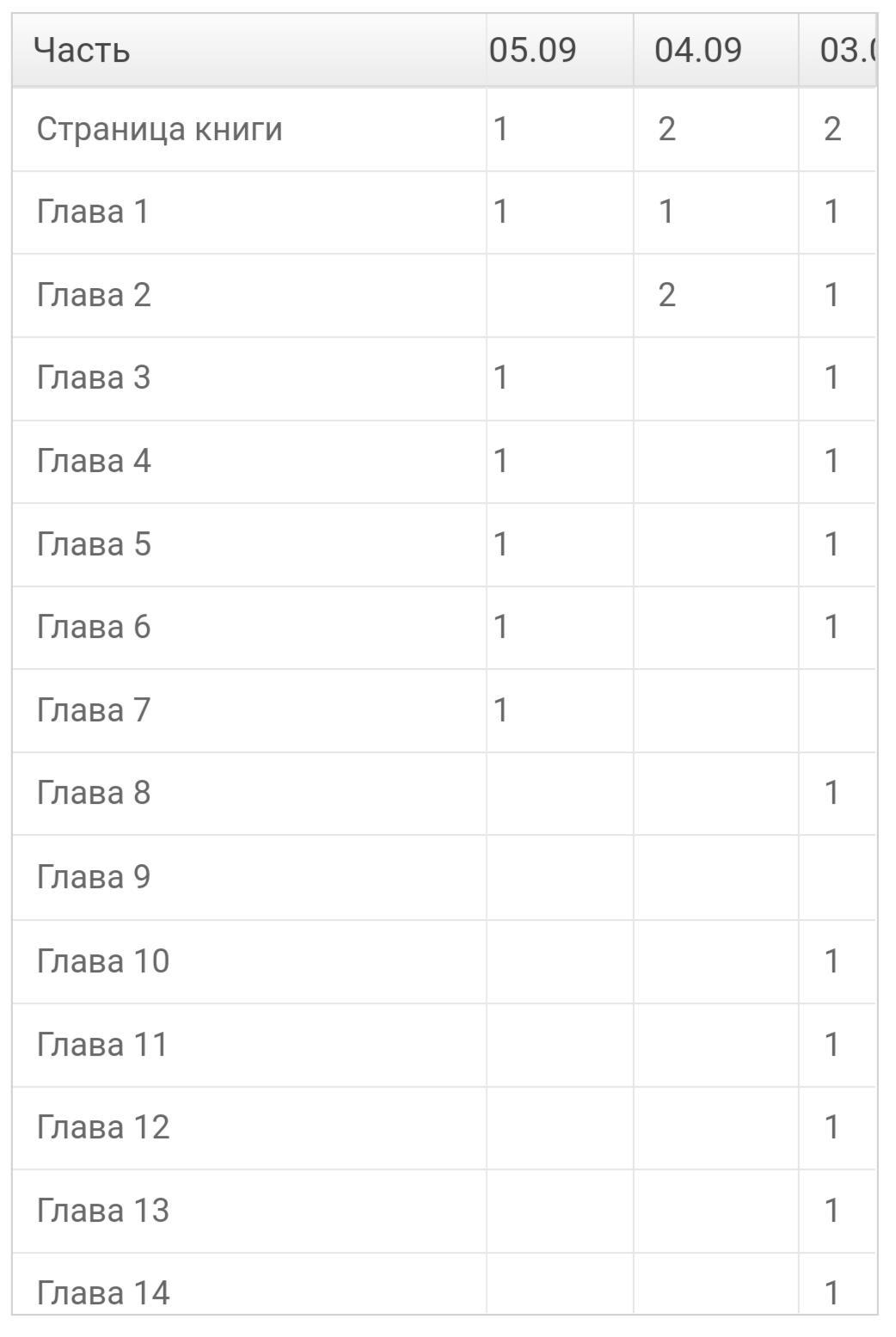Viewport: 896px width, 1337px height.
Task: Select the Глава 3 row label
Action: [x=94, y=377]
